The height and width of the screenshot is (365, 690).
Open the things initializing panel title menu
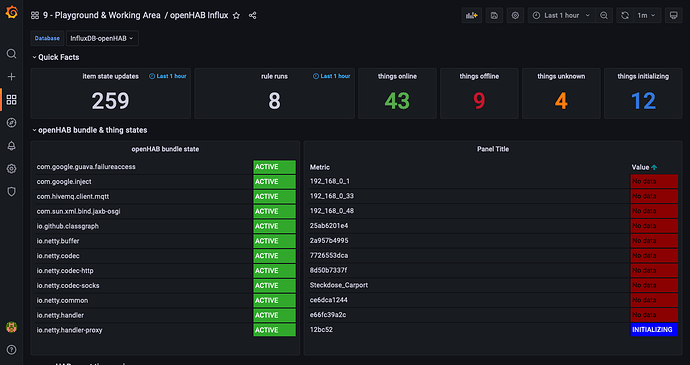click(643, 76)
